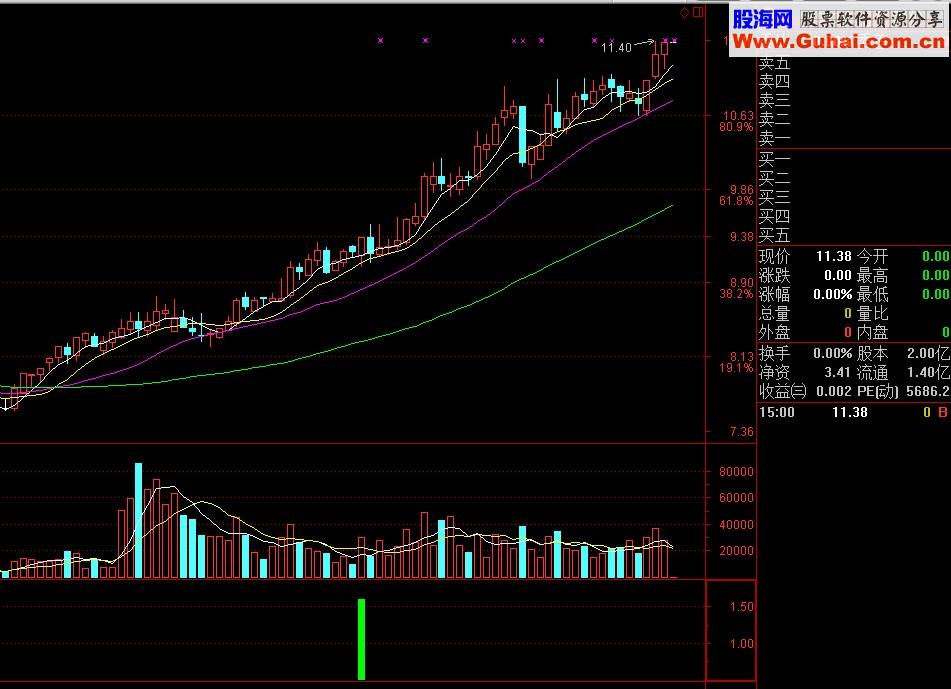Click the 20000 volume axis label

(736, 551)
